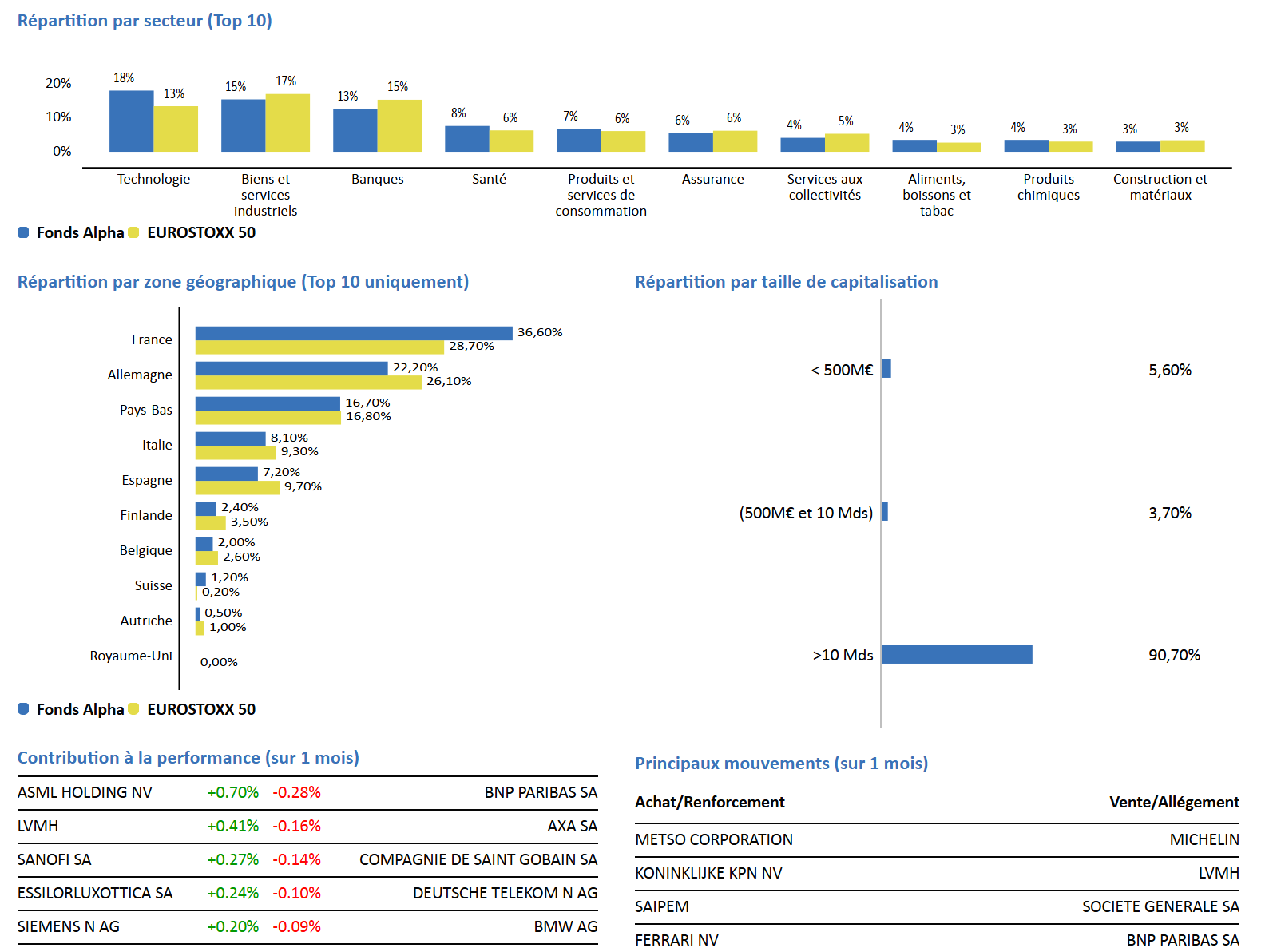
Task: Select the +0.41% LVMH contribution value
Action: pos(233,827)
